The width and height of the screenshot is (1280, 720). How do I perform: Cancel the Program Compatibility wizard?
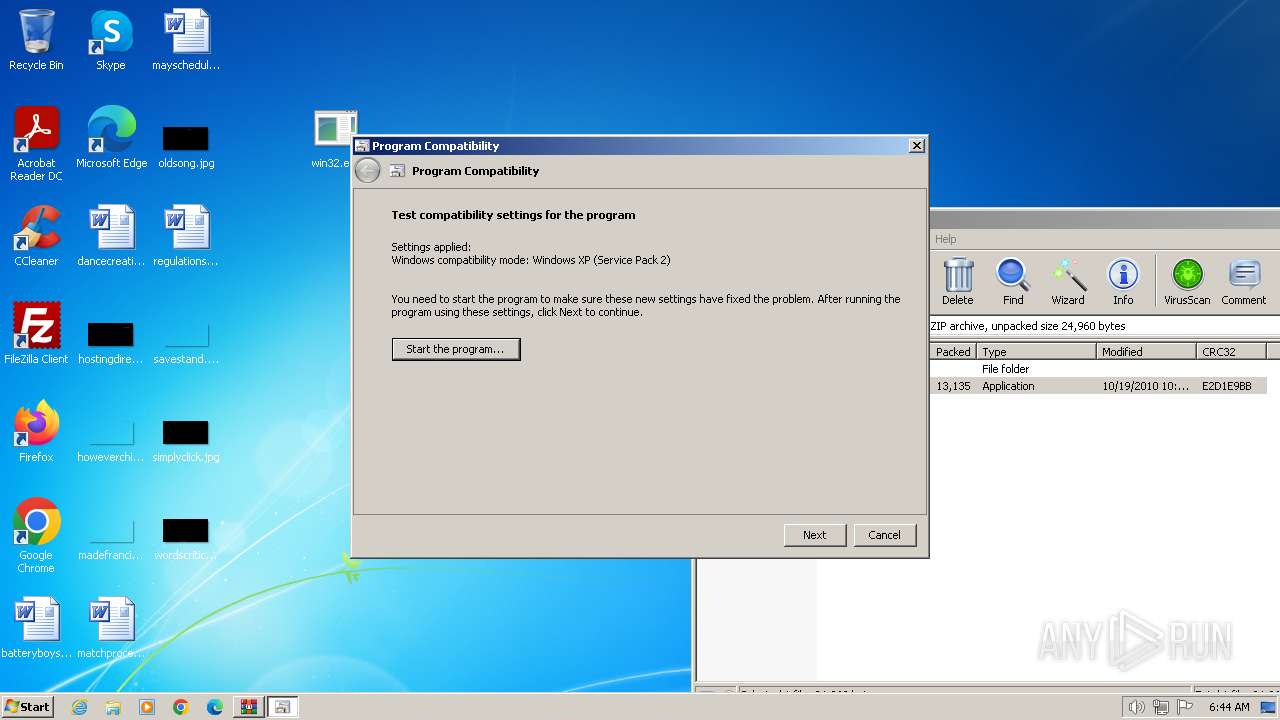click(885, 535)
